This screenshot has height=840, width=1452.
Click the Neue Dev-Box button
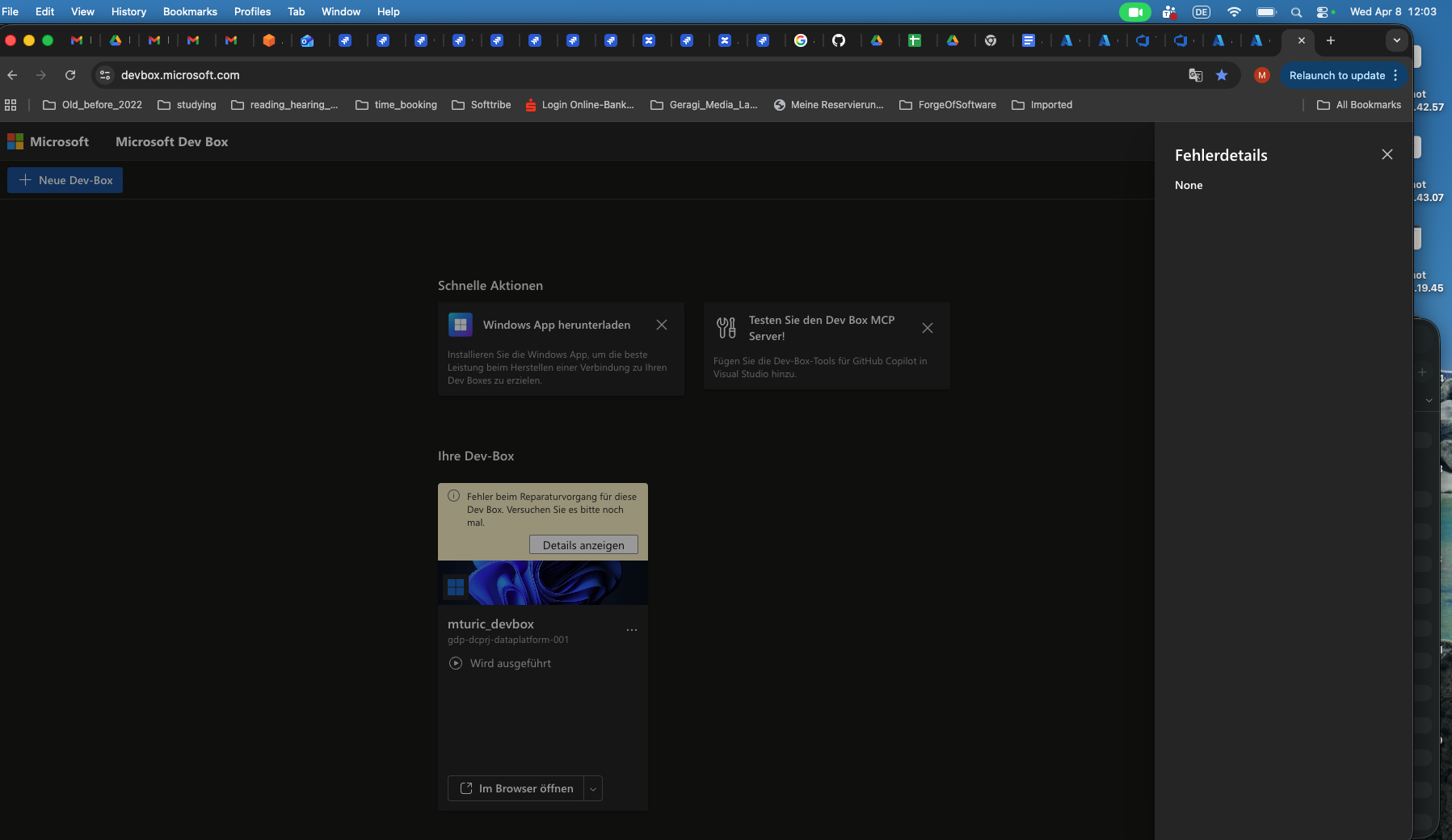65,179
